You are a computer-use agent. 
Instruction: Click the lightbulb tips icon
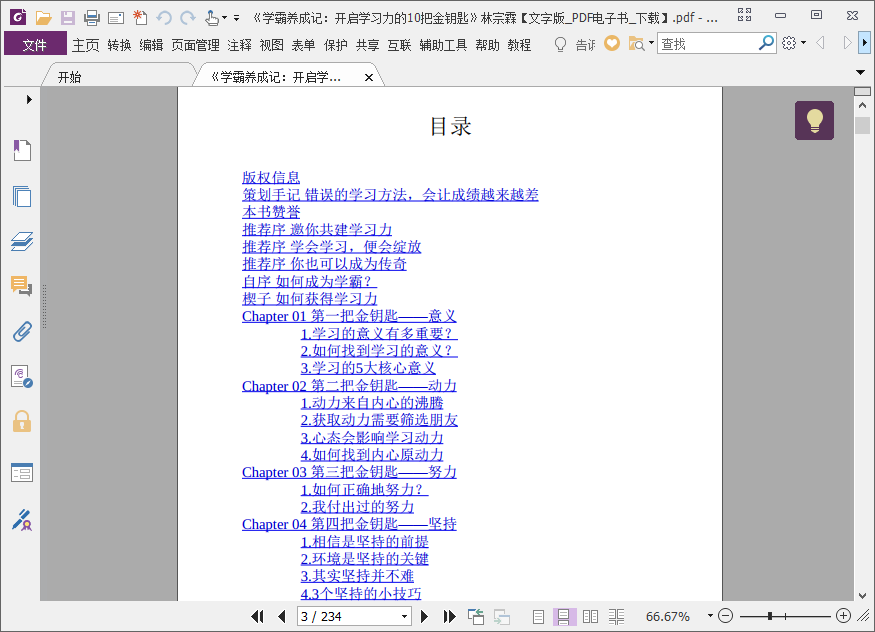(814, 120)
